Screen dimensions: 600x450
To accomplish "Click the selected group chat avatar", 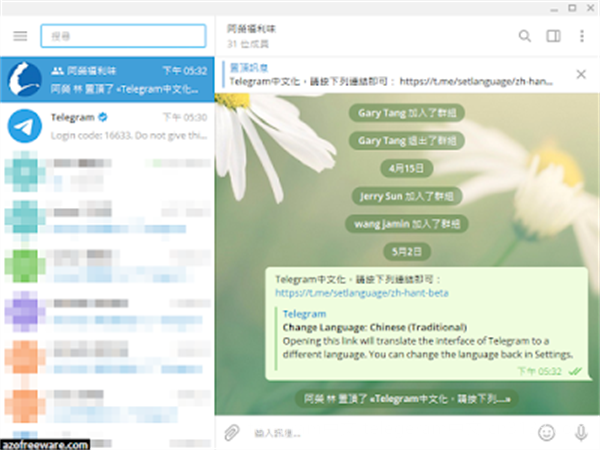I will coord(25,79).
